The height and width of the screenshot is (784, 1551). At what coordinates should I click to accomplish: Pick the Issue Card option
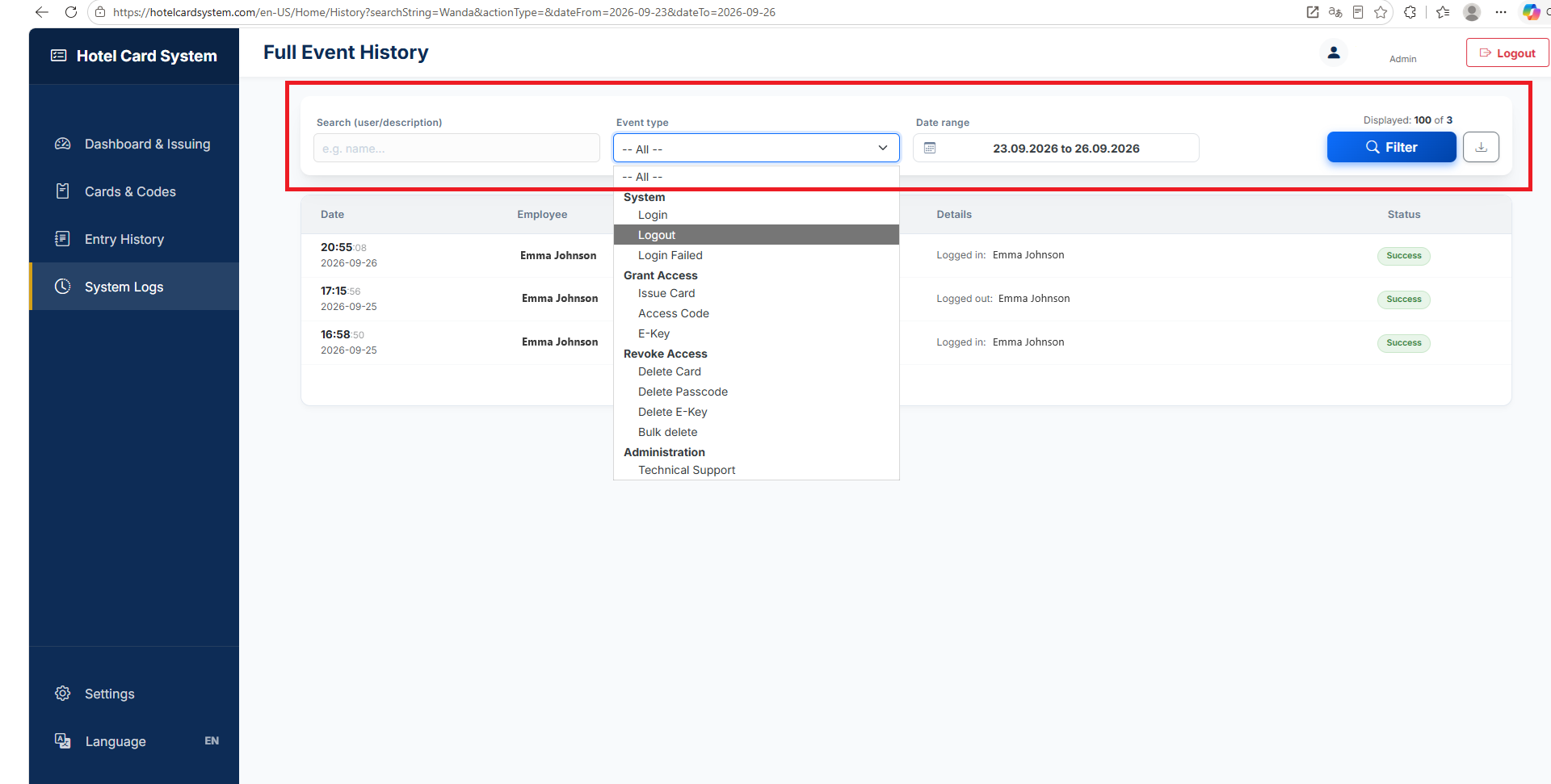(x=756, y=293)
